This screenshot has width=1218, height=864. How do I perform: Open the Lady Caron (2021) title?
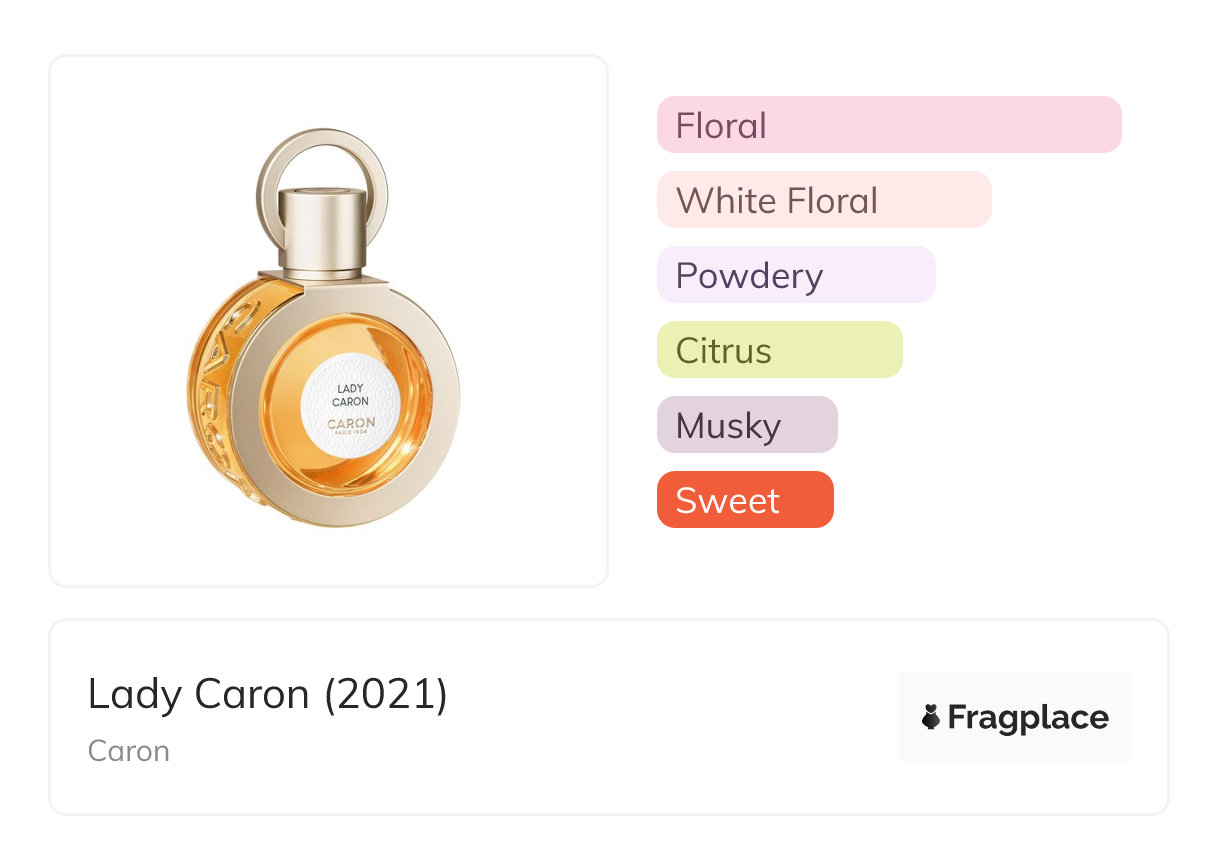(267, 694)
